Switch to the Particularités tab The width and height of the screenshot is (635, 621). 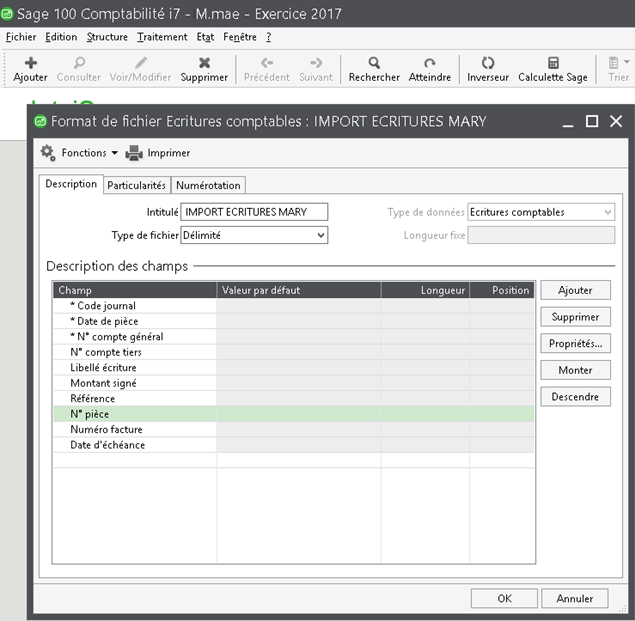click(136, 186)
